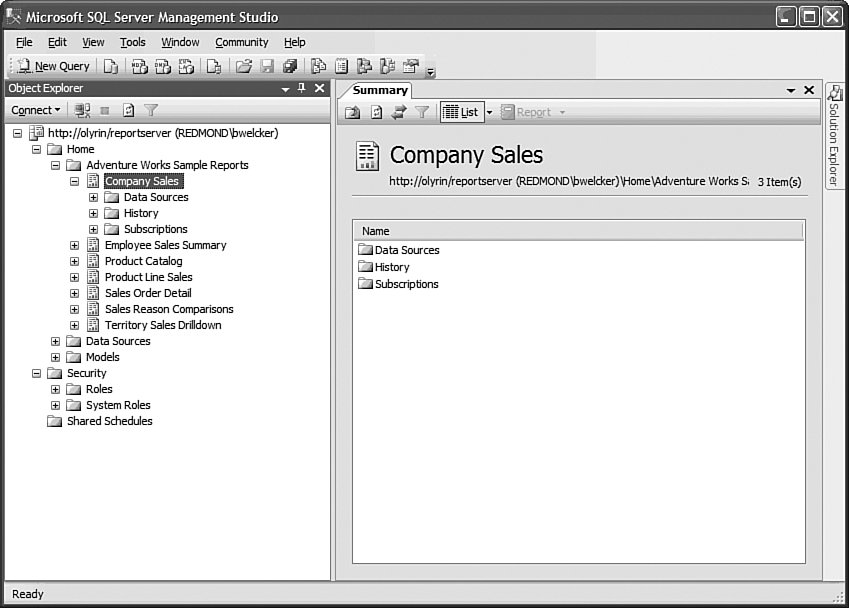Viewport: 849px width, 608px height.
Task: Expand History under Company Sales
Action: (94, 213)
